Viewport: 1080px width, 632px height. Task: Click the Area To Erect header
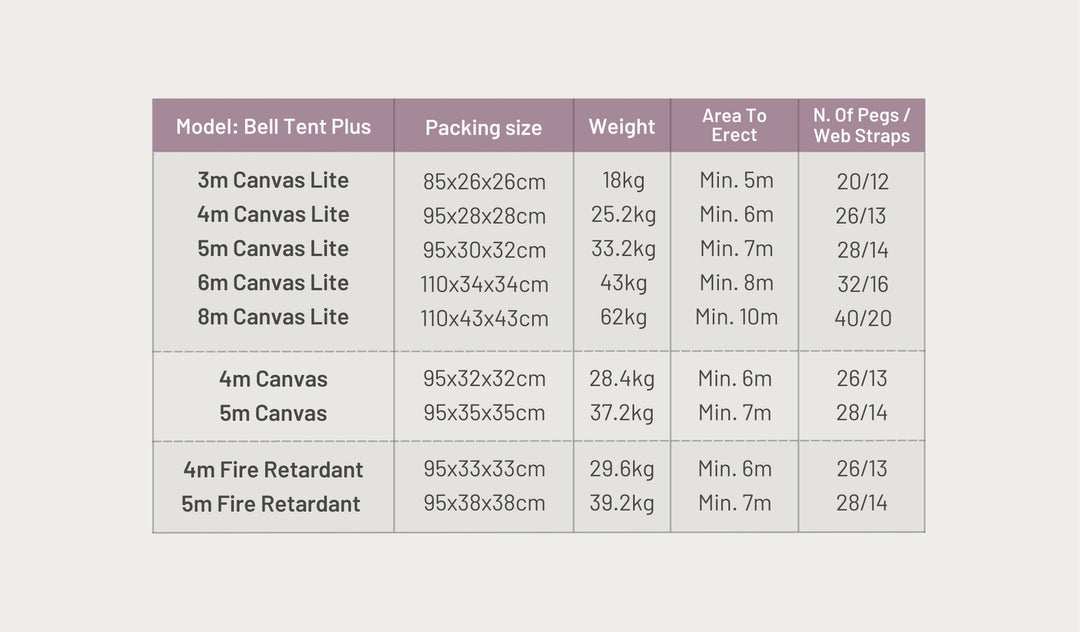tap(734, 125)
